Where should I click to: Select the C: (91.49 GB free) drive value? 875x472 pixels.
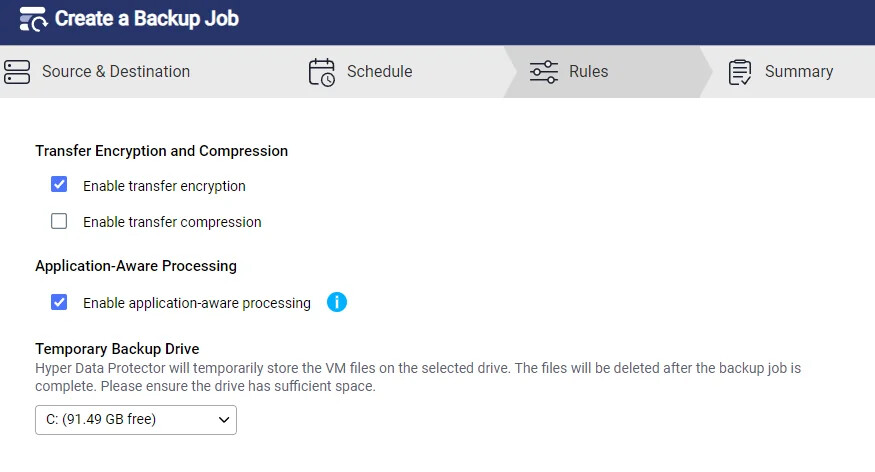tap(101, 419)
